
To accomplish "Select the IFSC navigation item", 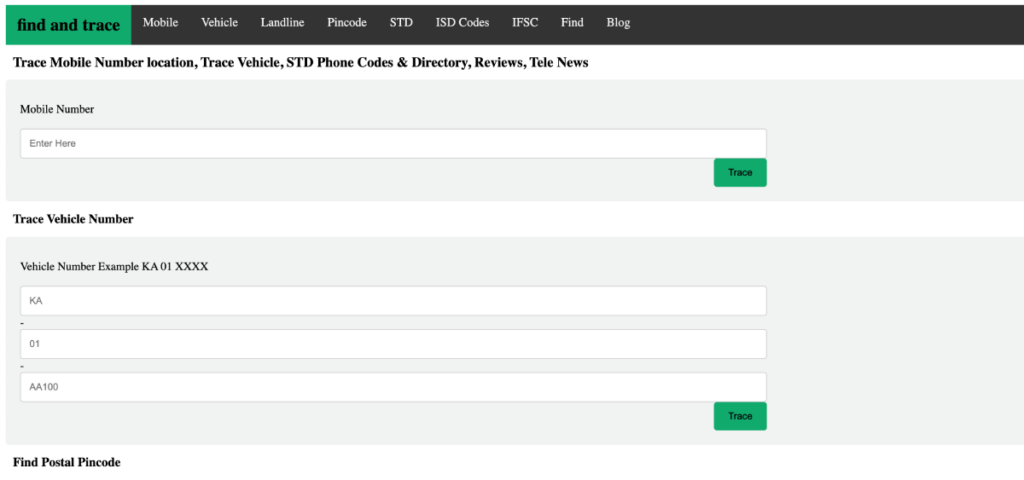I will click(x=525, y=23).
